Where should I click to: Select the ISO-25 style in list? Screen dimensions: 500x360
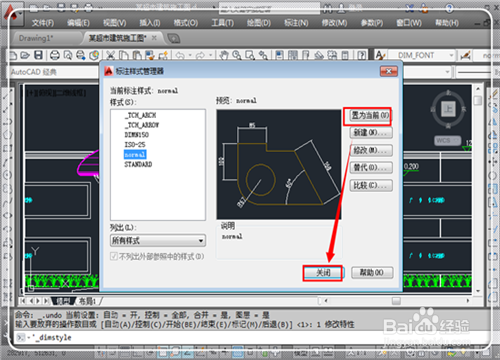[135, 145]
